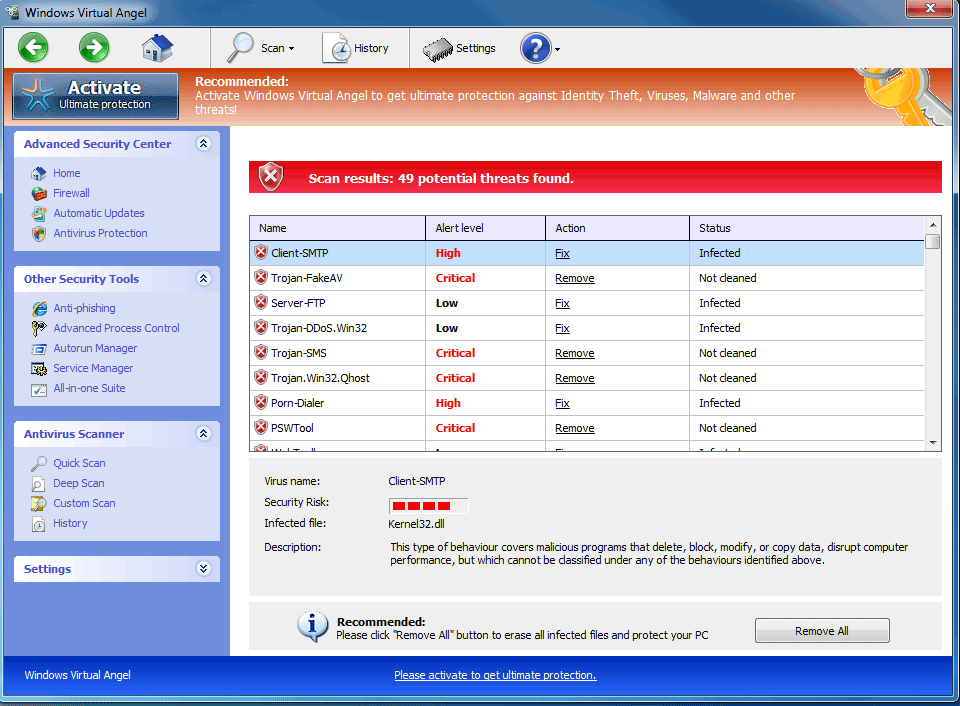Screen dimensions: 960x706
Task: Click the Service Manager icon
Action: tap(39, 368)
